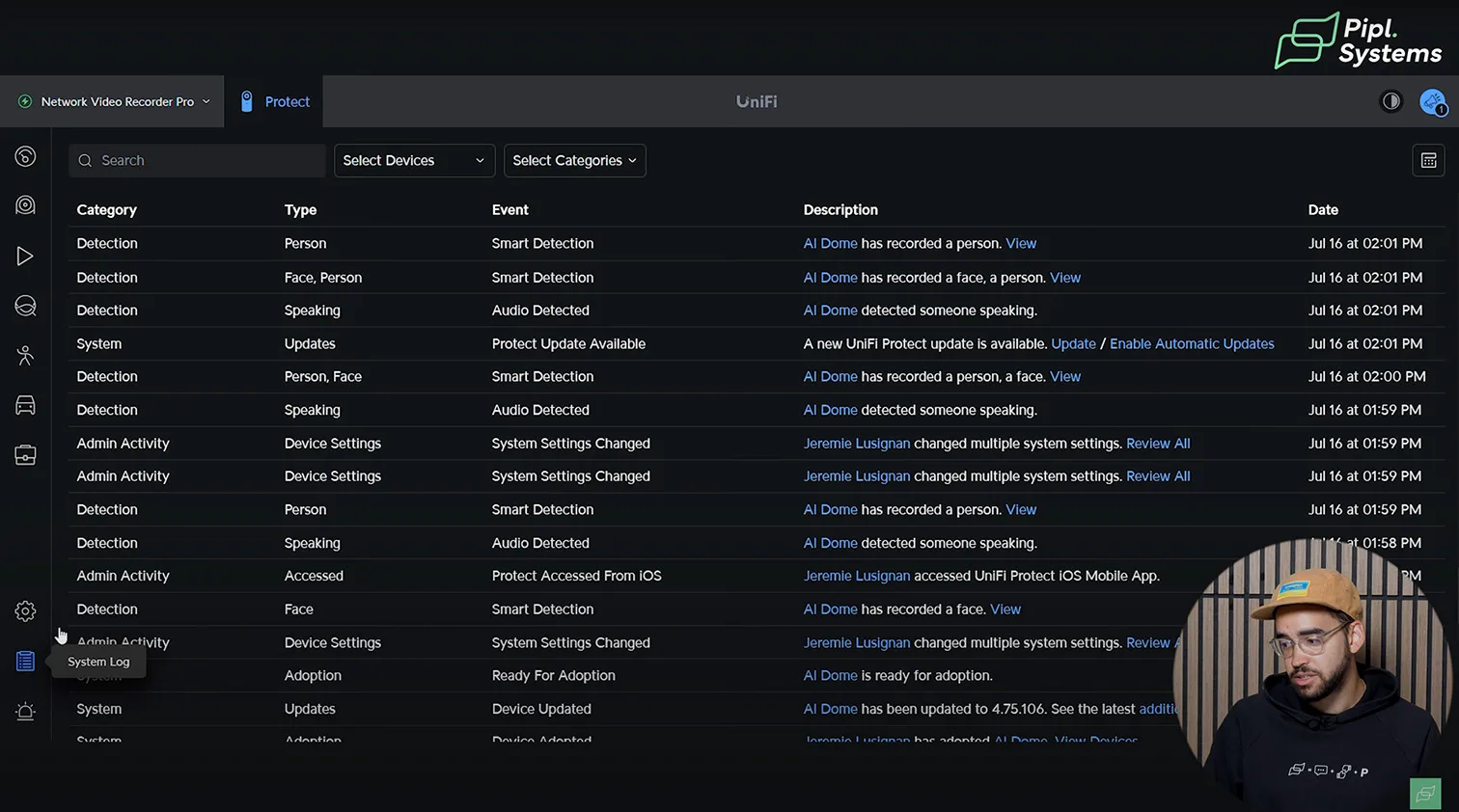Open the alarm siren sidebar icon

(x=25, y=712)
